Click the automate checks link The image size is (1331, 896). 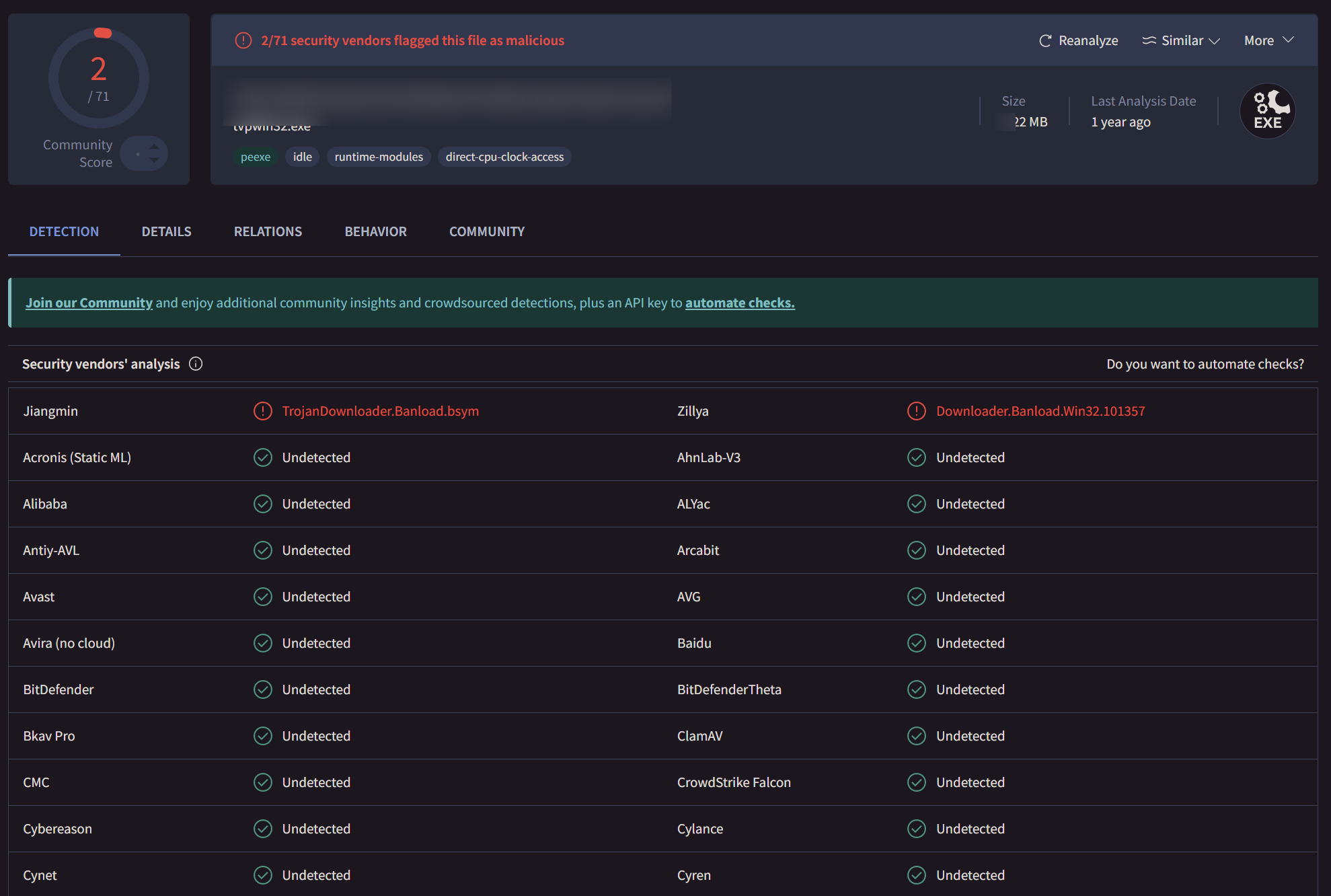(739, 303)
